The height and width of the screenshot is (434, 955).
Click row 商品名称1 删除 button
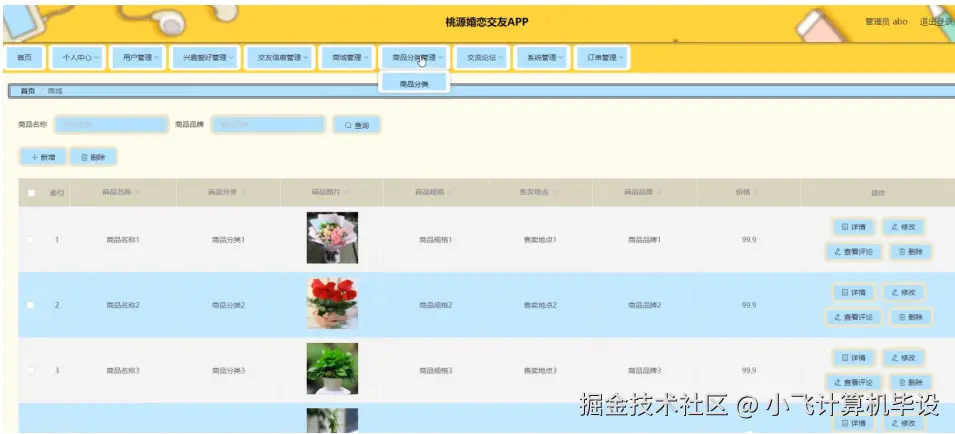pos(911,251)
